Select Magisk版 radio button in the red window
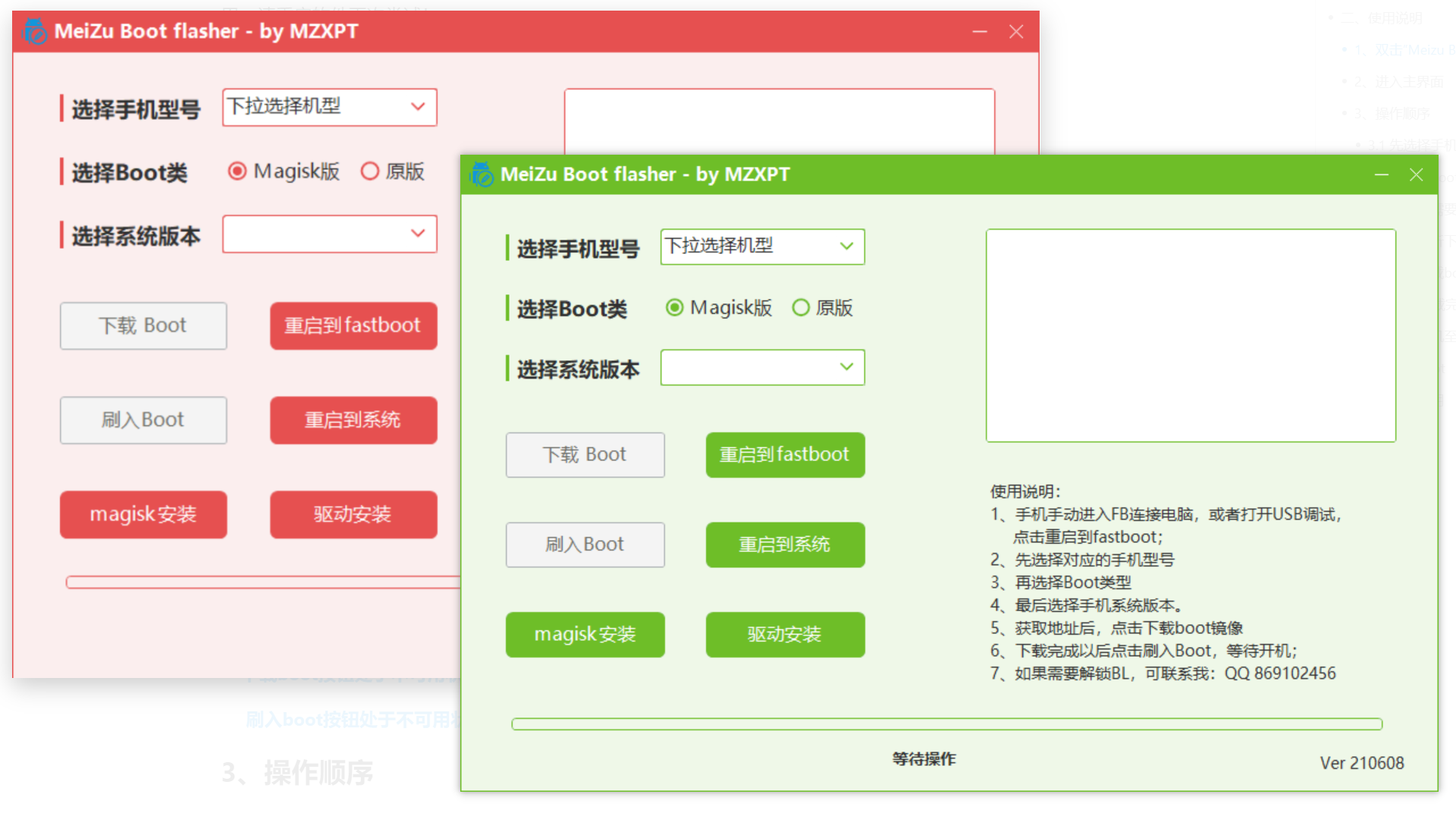The width and height of the screenshot is (1456, 813). [283, 171]
